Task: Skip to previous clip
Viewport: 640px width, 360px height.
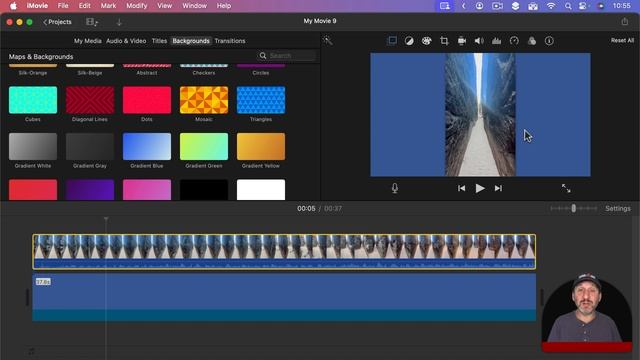Action: [x=461, y=188]
